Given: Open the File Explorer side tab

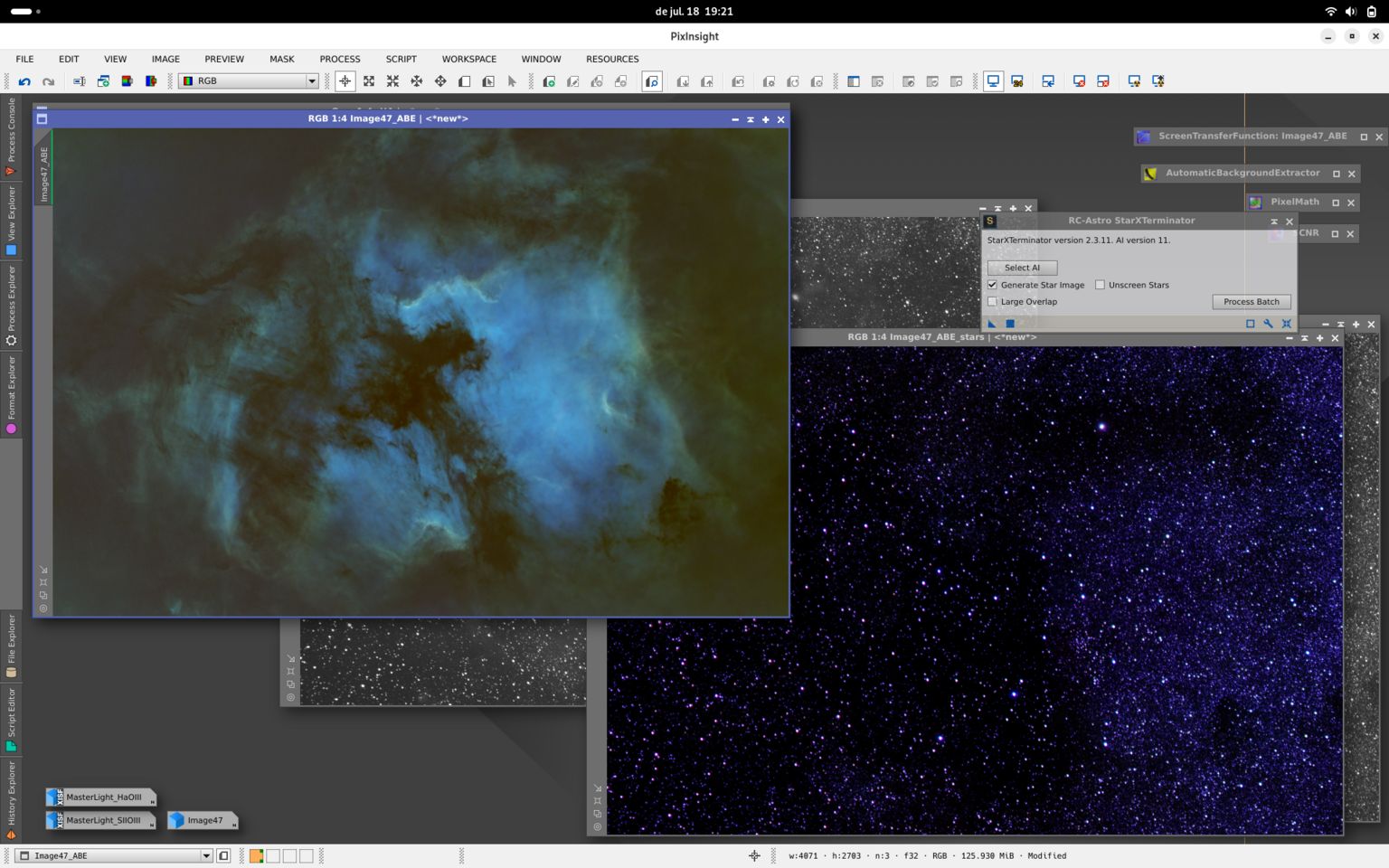Looking at the screenshot, I should point(11,646).
